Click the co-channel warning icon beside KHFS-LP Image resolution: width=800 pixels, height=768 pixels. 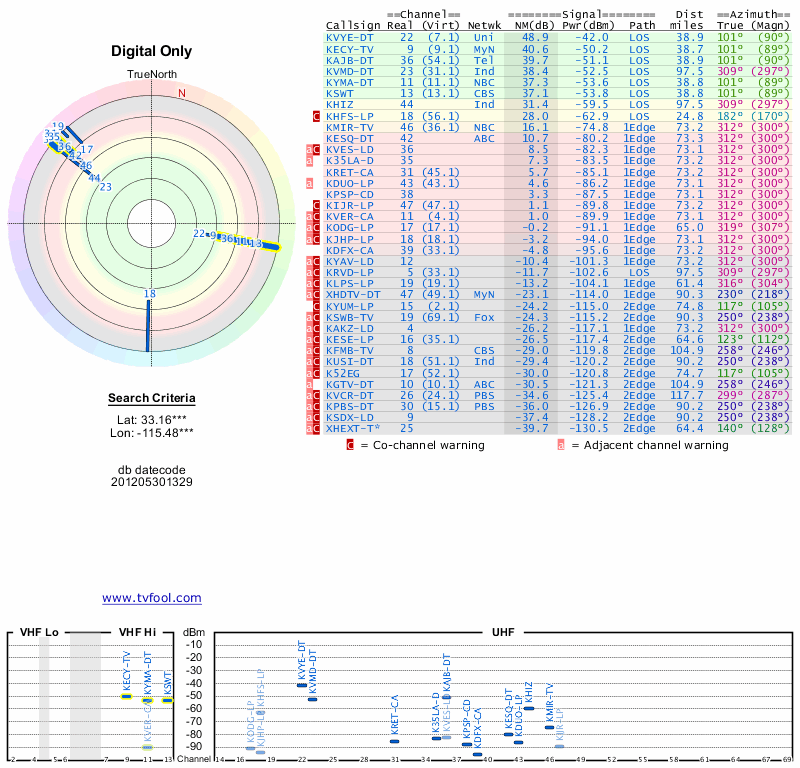point(317,116)
